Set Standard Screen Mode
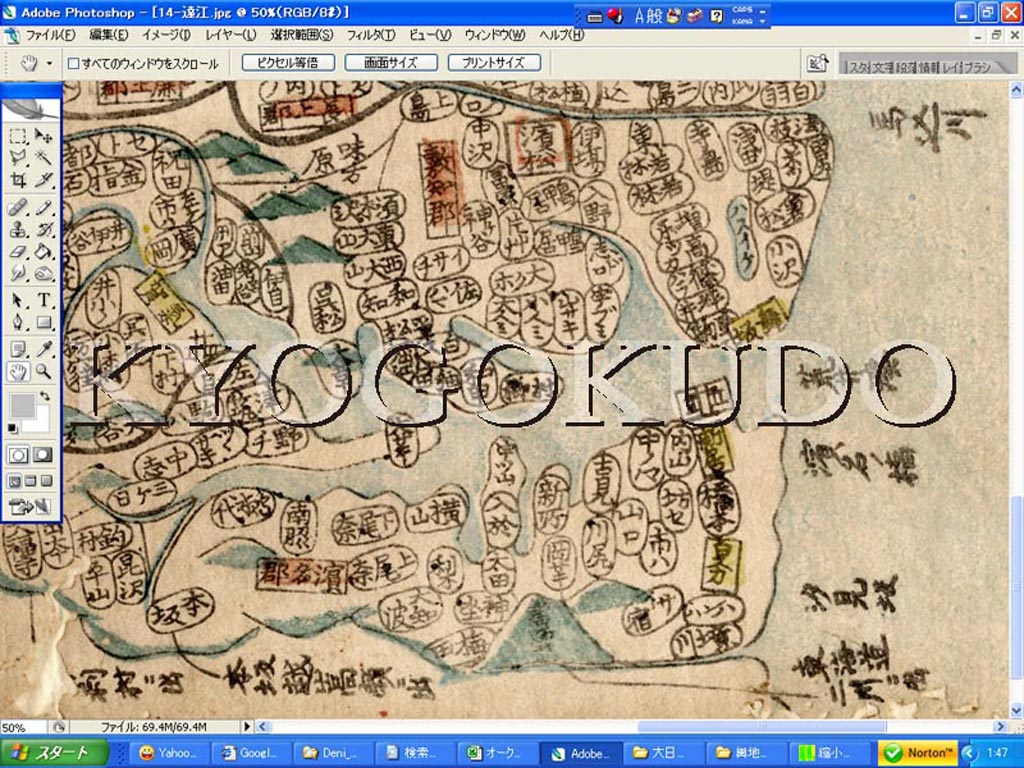This screenshot has width=1024, height=768. point(15,481)
